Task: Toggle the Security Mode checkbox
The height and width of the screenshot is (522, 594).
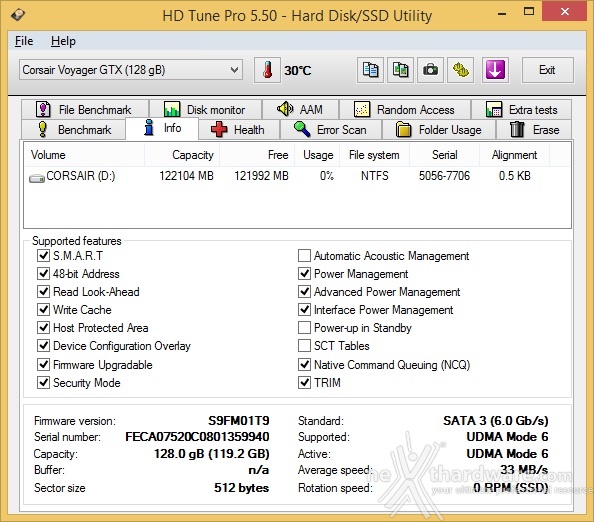Action: point(43,383)
